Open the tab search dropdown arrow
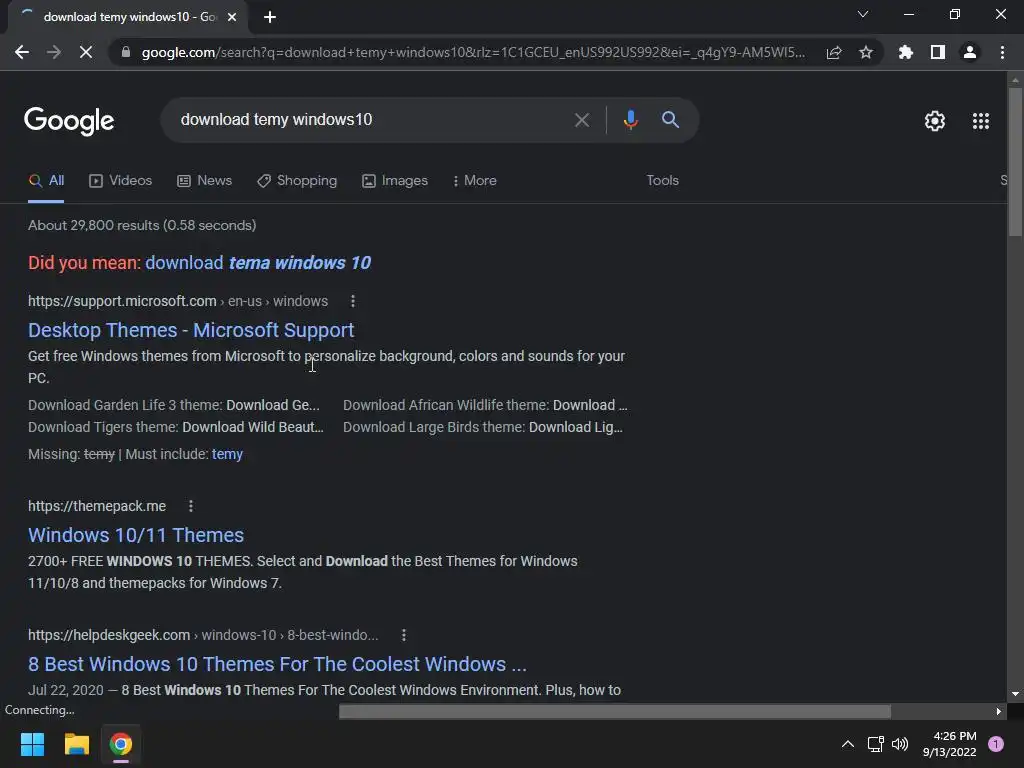Screen dimensions: 1024x768 [x=863, y=14]
